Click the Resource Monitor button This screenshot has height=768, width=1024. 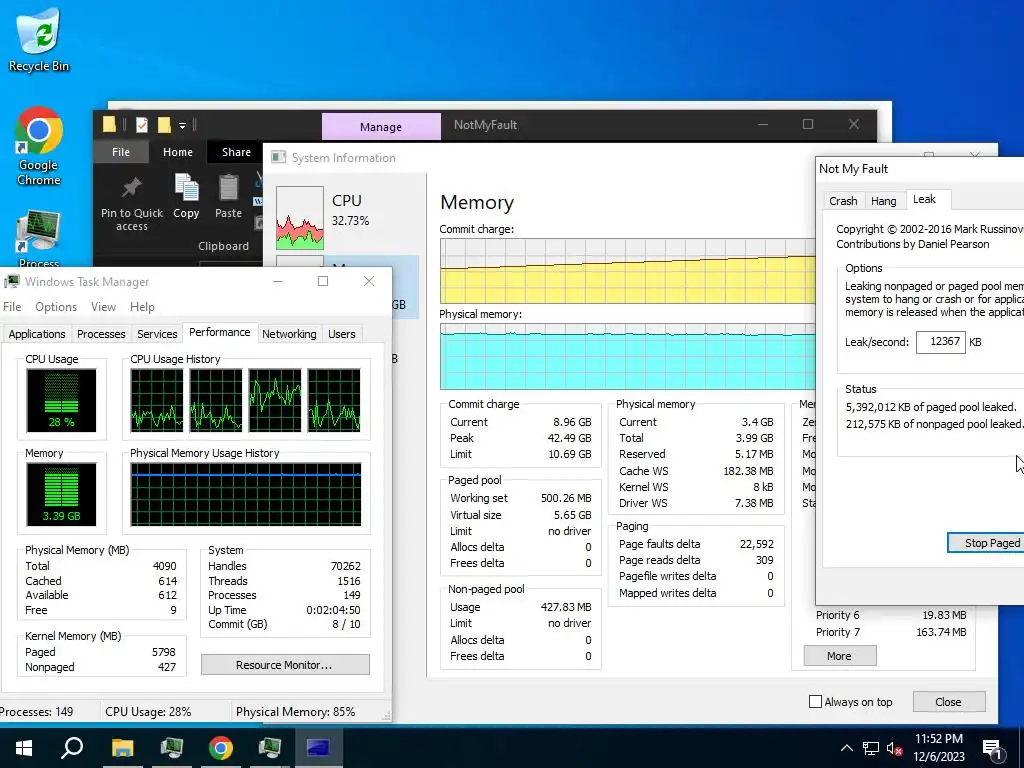pyautogui.click(x=285, y=665)
